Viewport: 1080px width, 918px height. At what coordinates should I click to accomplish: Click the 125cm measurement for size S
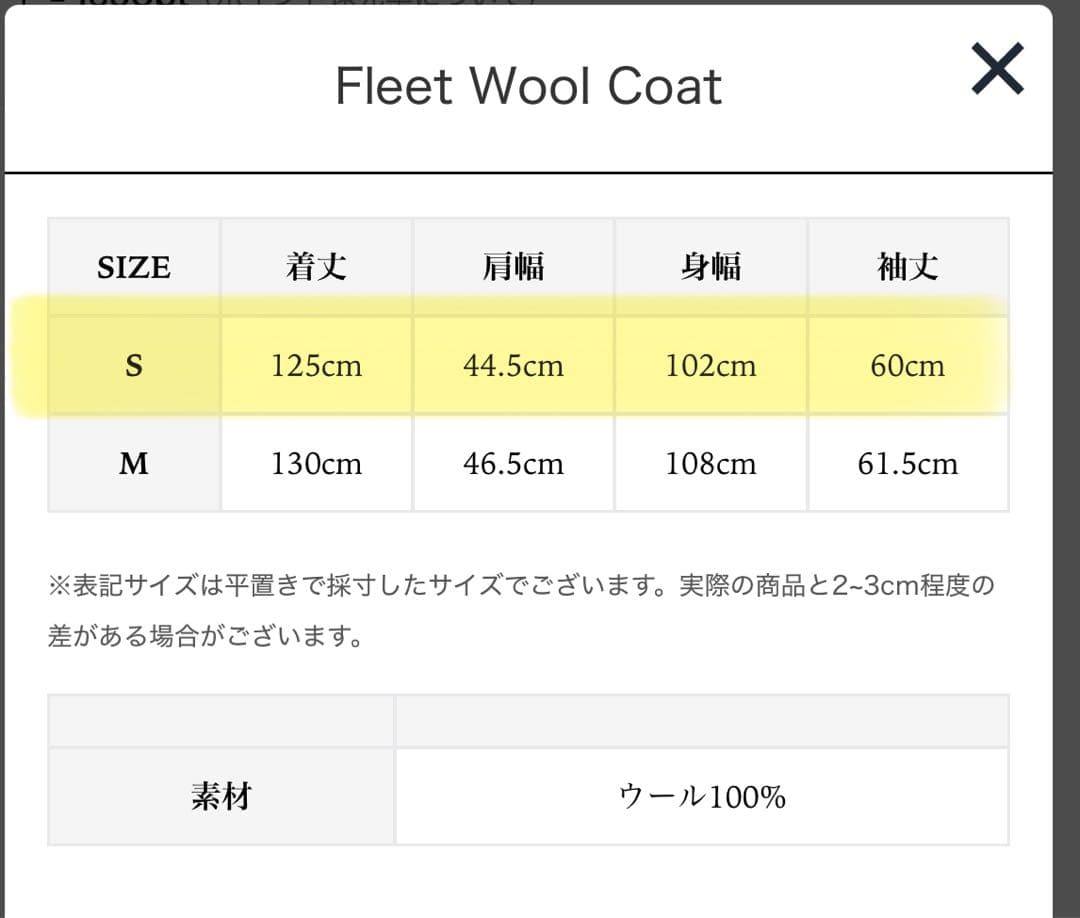(x=316, y=365)
